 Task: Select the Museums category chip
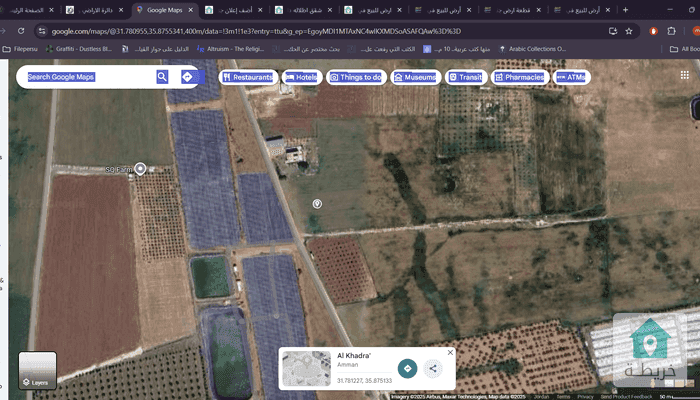click(414, 77)
